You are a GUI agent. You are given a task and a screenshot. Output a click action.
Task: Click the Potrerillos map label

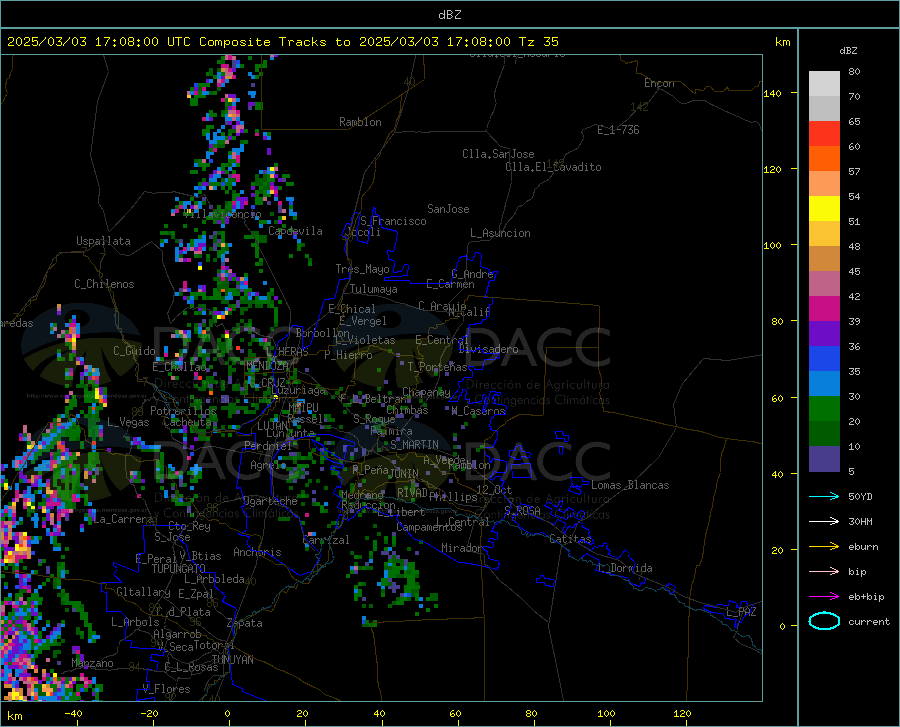183,411
